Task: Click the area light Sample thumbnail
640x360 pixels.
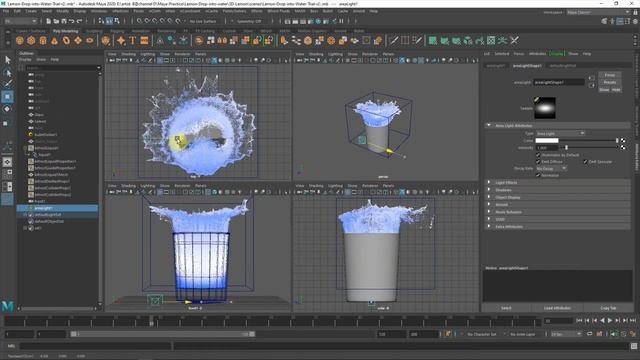Action: [545, 108]
